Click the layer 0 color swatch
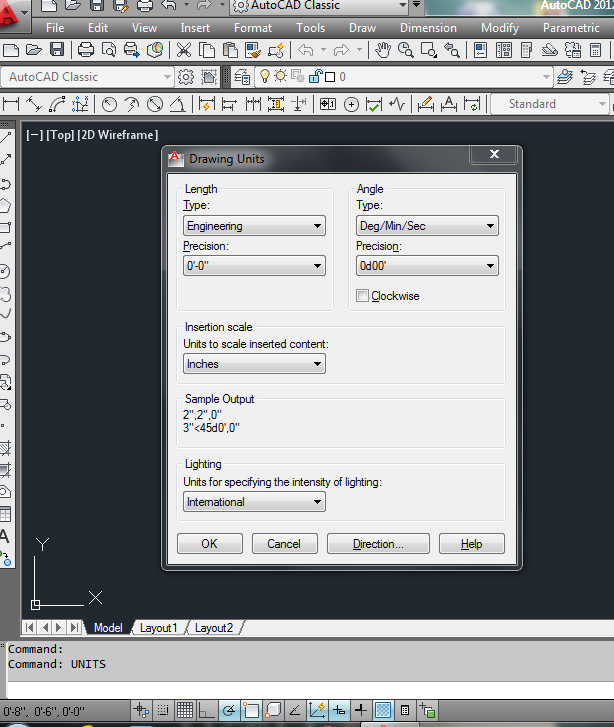The height and width of the screenshot is (727, 614). tap(330, 77)
